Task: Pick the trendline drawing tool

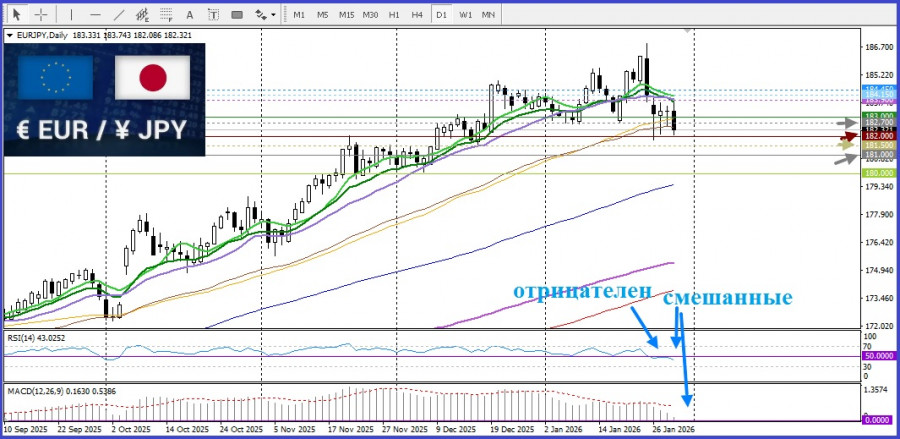Action: click(119, 15)
